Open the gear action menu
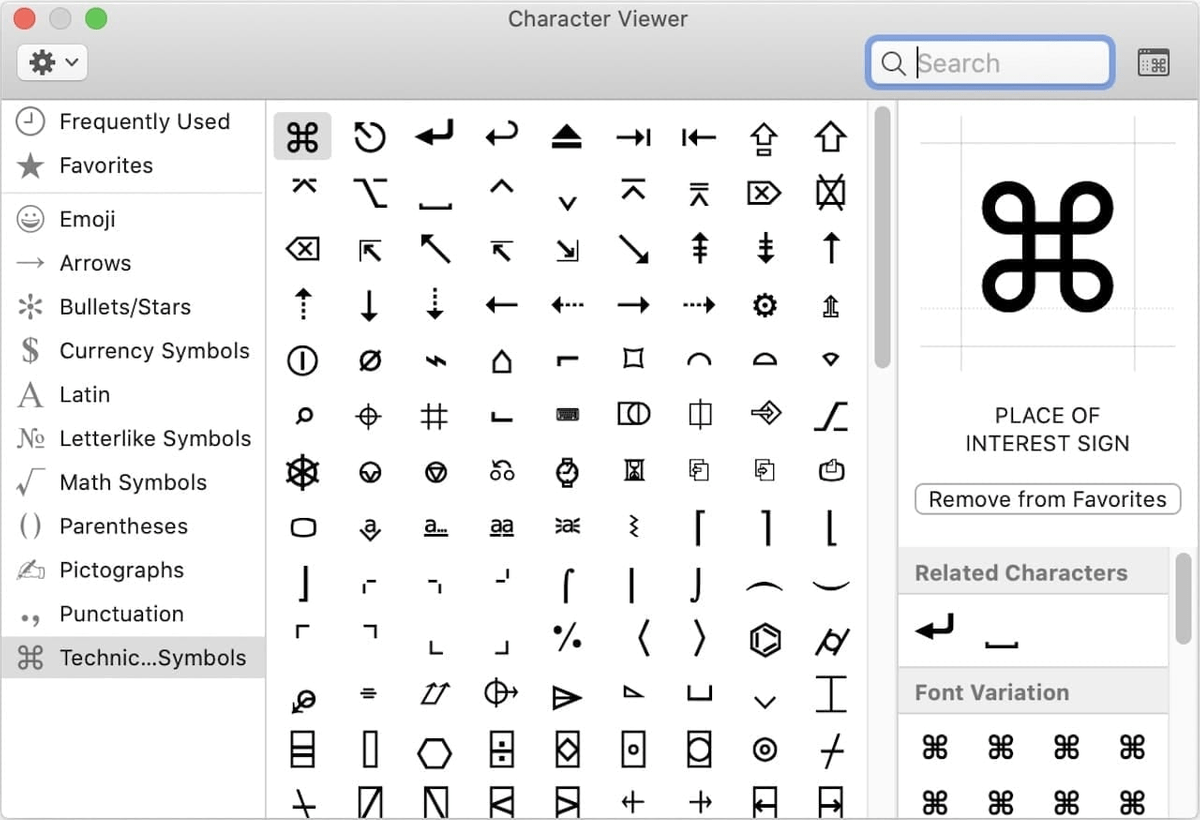This screenshot has height=820, width=1200. pyautogui.click(x=51, y=62)
